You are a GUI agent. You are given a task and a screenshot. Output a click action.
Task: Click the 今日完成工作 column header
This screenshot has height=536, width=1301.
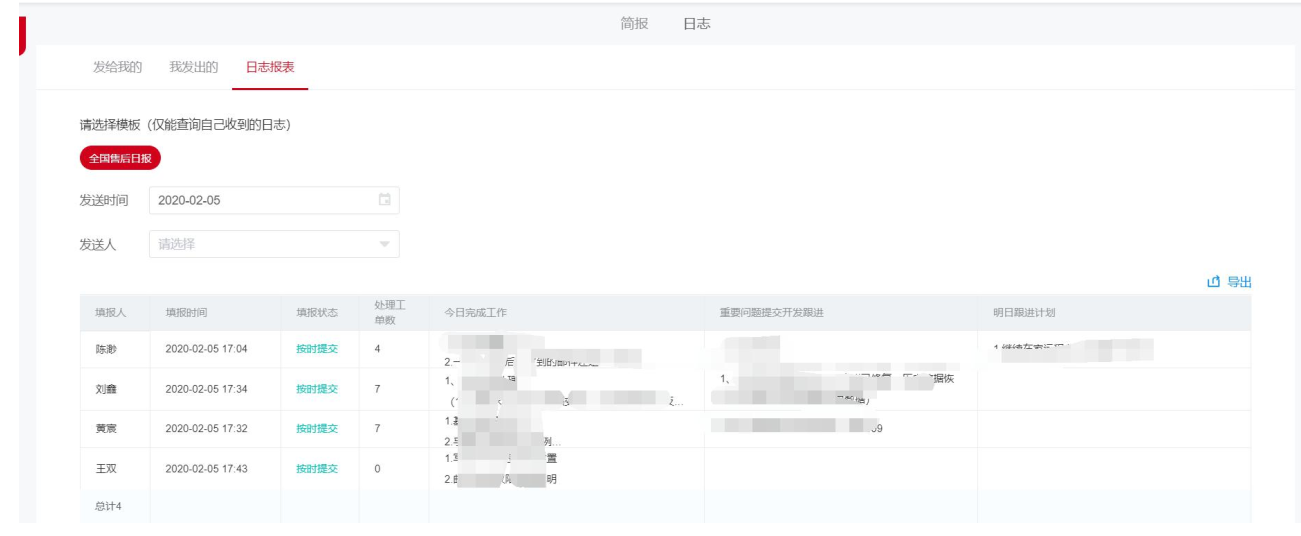pos(475,313)
